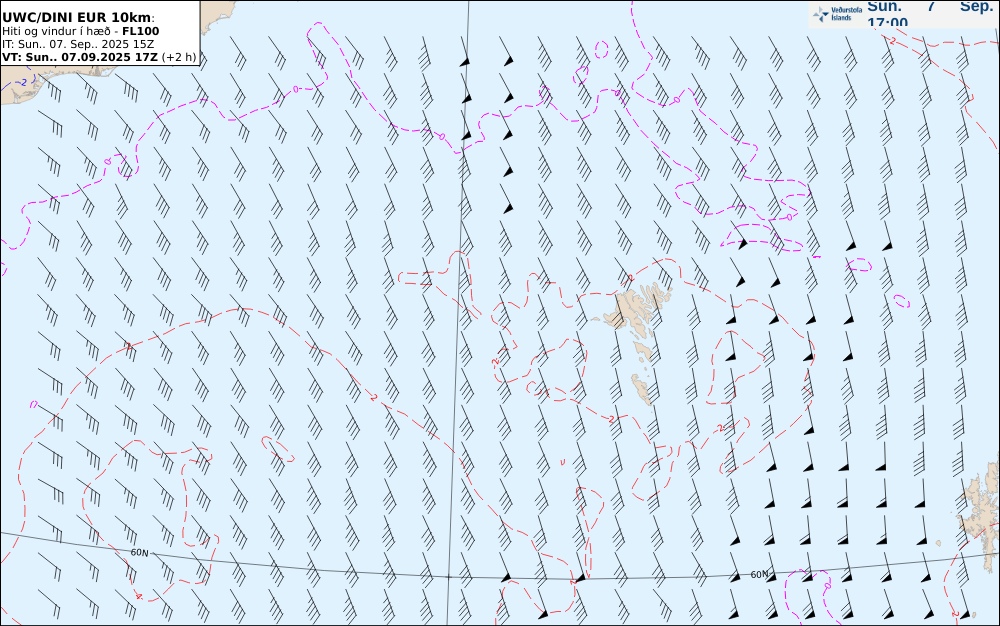
Task: Click the blue "-2" isotherm label over Iceland
Action: click(x=21, y=82)
